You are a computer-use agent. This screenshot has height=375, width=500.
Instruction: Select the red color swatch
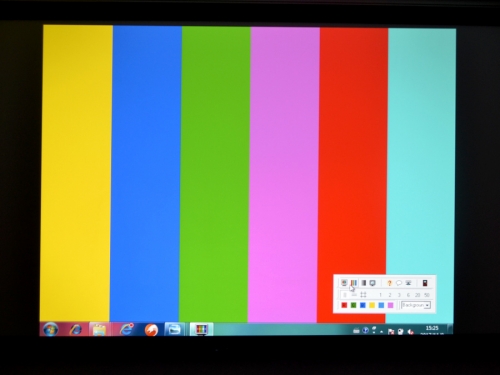coord(344,305)
